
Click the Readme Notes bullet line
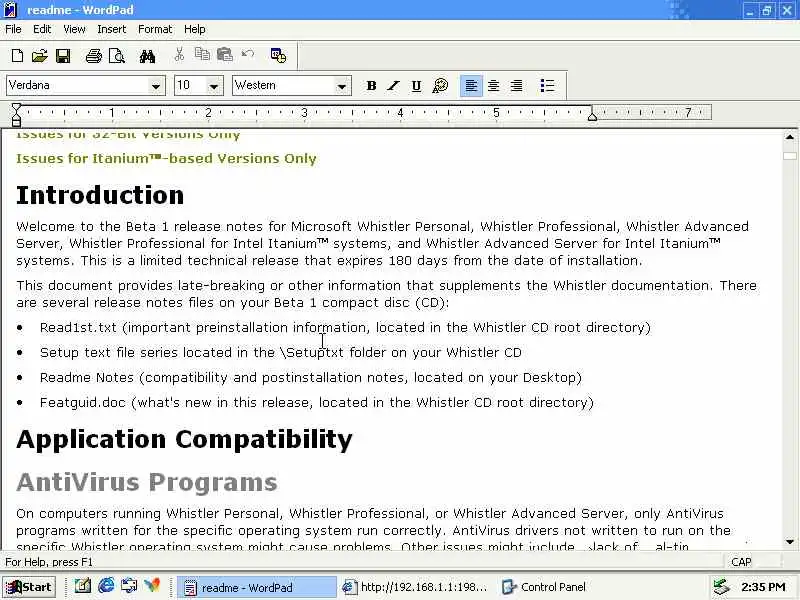311,378
